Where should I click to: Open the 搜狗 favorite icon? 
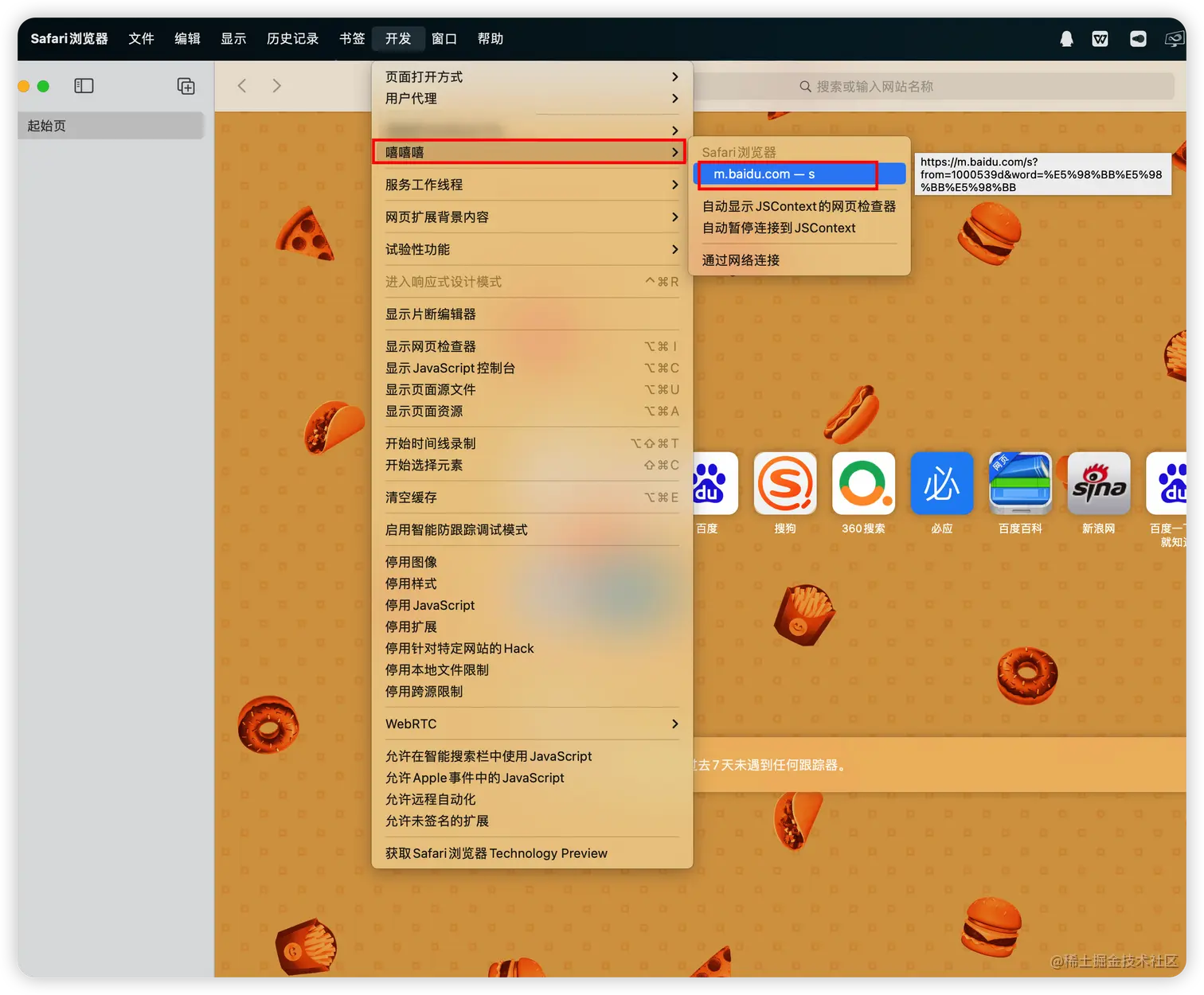[x=785, y=483]
